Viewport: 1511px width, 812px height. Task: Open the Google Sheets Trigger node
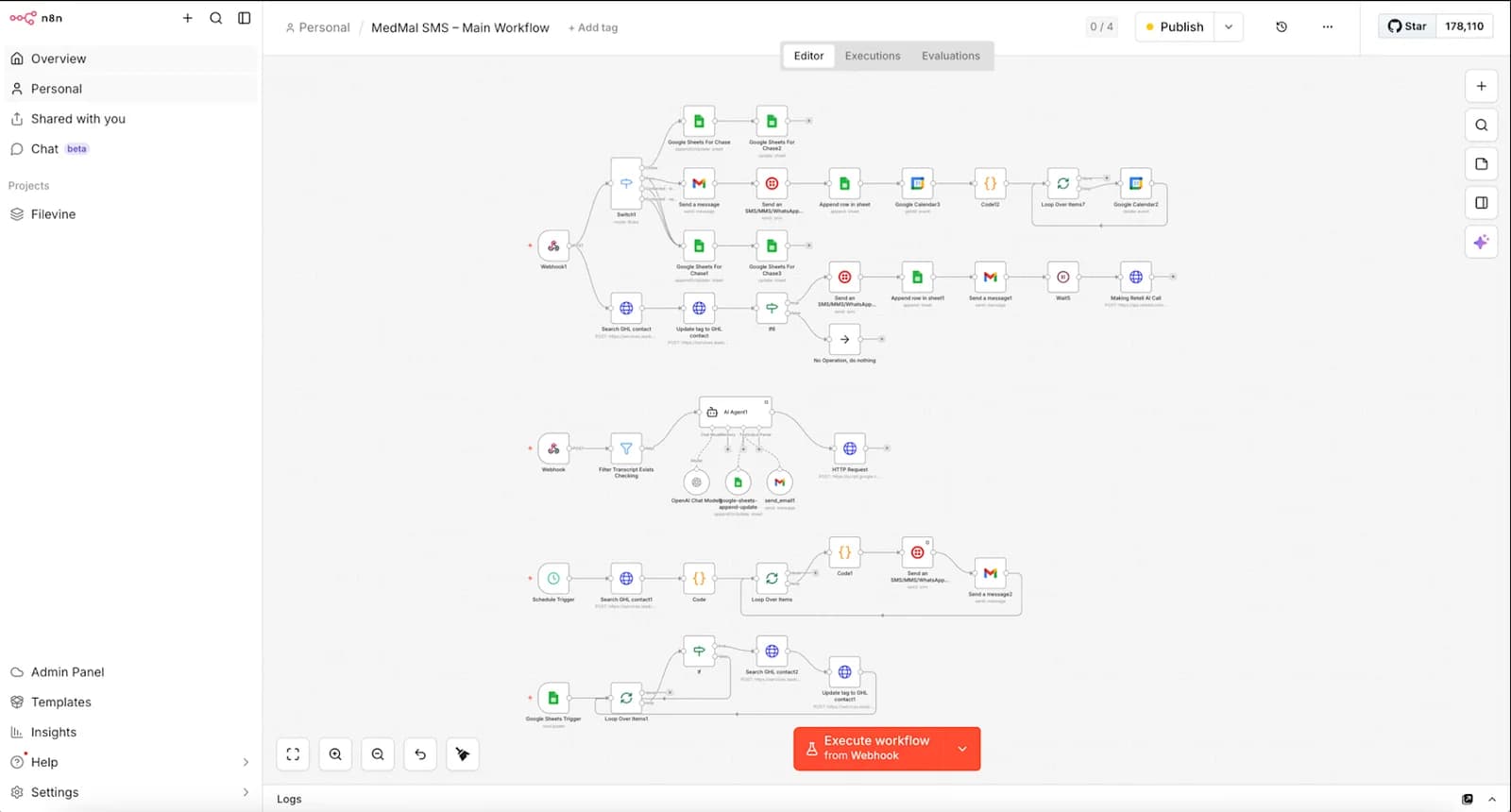point(553,698)
